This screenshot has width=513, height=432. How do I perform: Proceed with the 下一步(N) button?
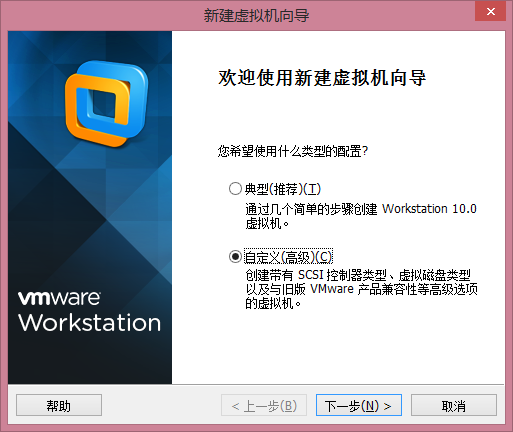coord(359,405)
